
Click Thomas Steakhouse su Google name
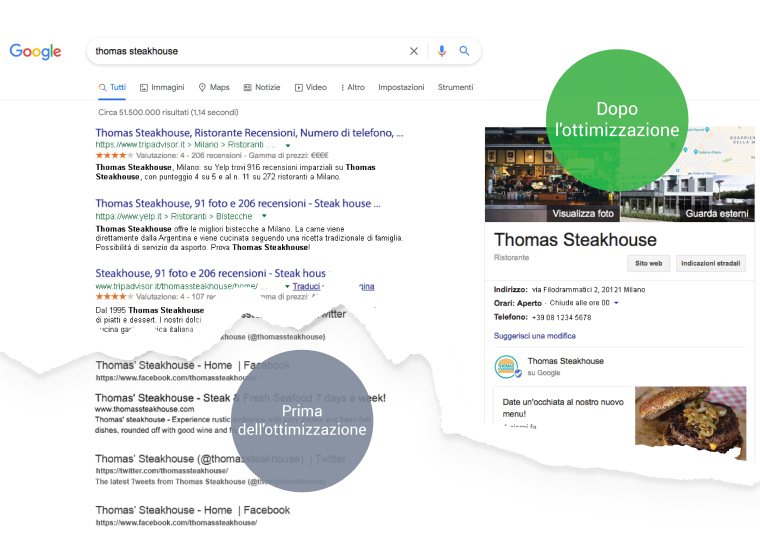566,361
